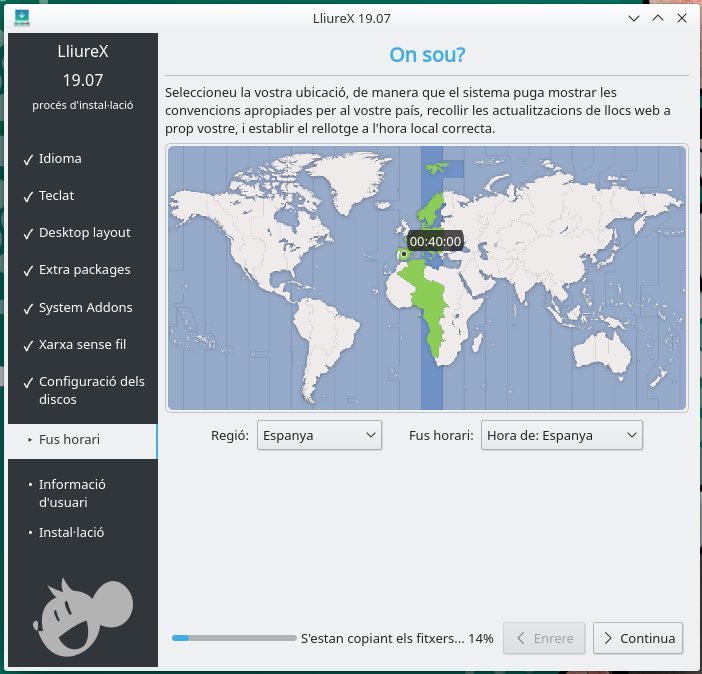Open the Fus horari dropdown
The width and height of the screenshot is (702, 674).
click(562, 435)
